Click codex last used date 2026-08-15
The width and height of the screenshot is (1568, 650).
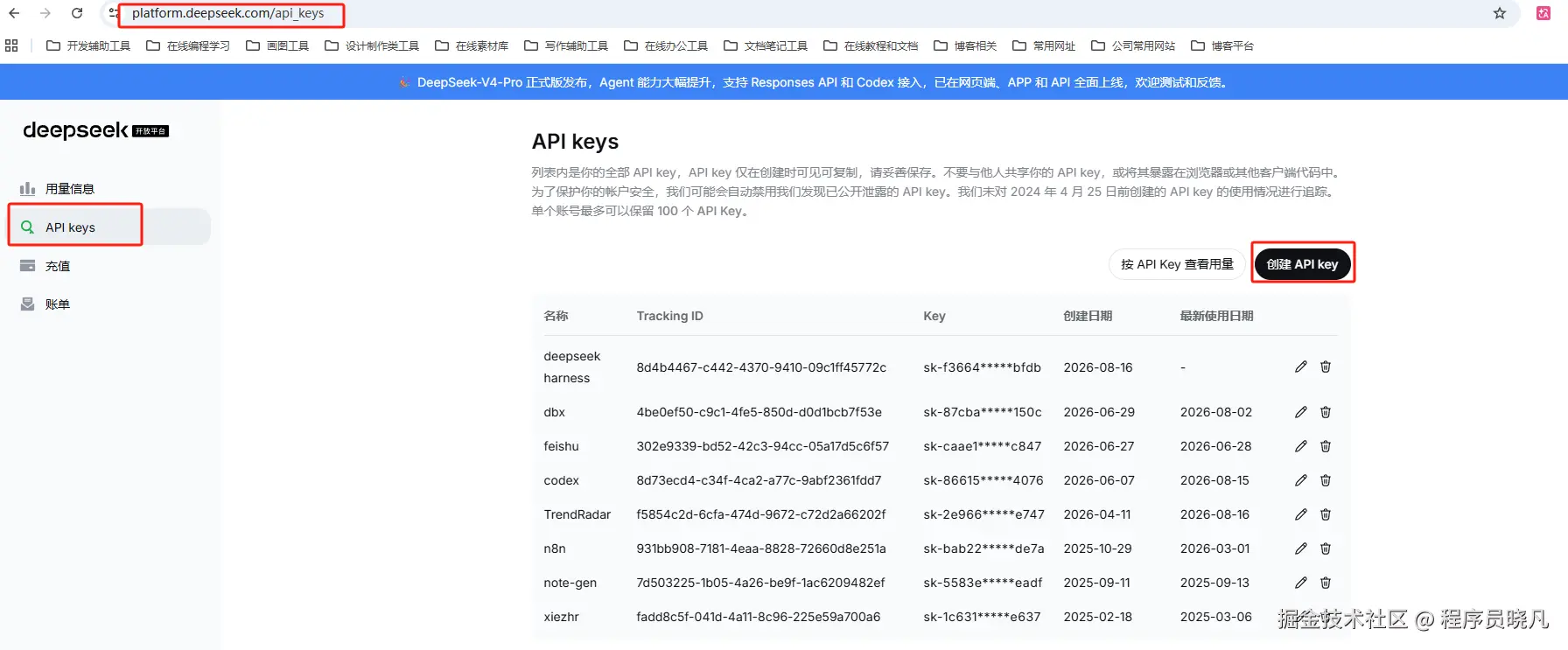[x=1214, y=480]
